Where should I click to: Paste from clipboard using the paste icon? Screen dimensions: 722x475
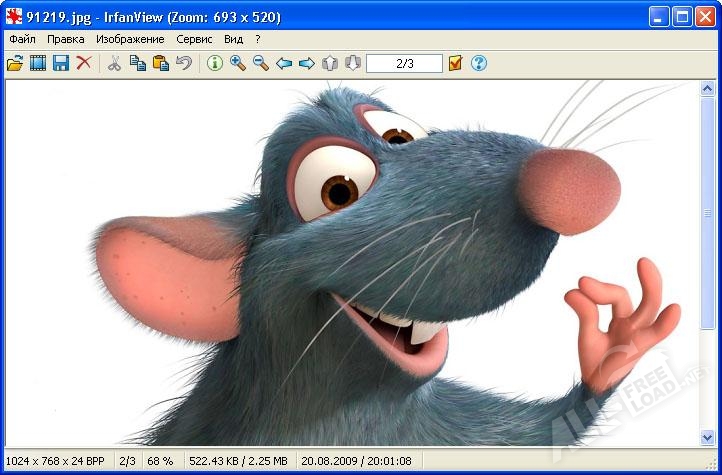tap(160, 63)
